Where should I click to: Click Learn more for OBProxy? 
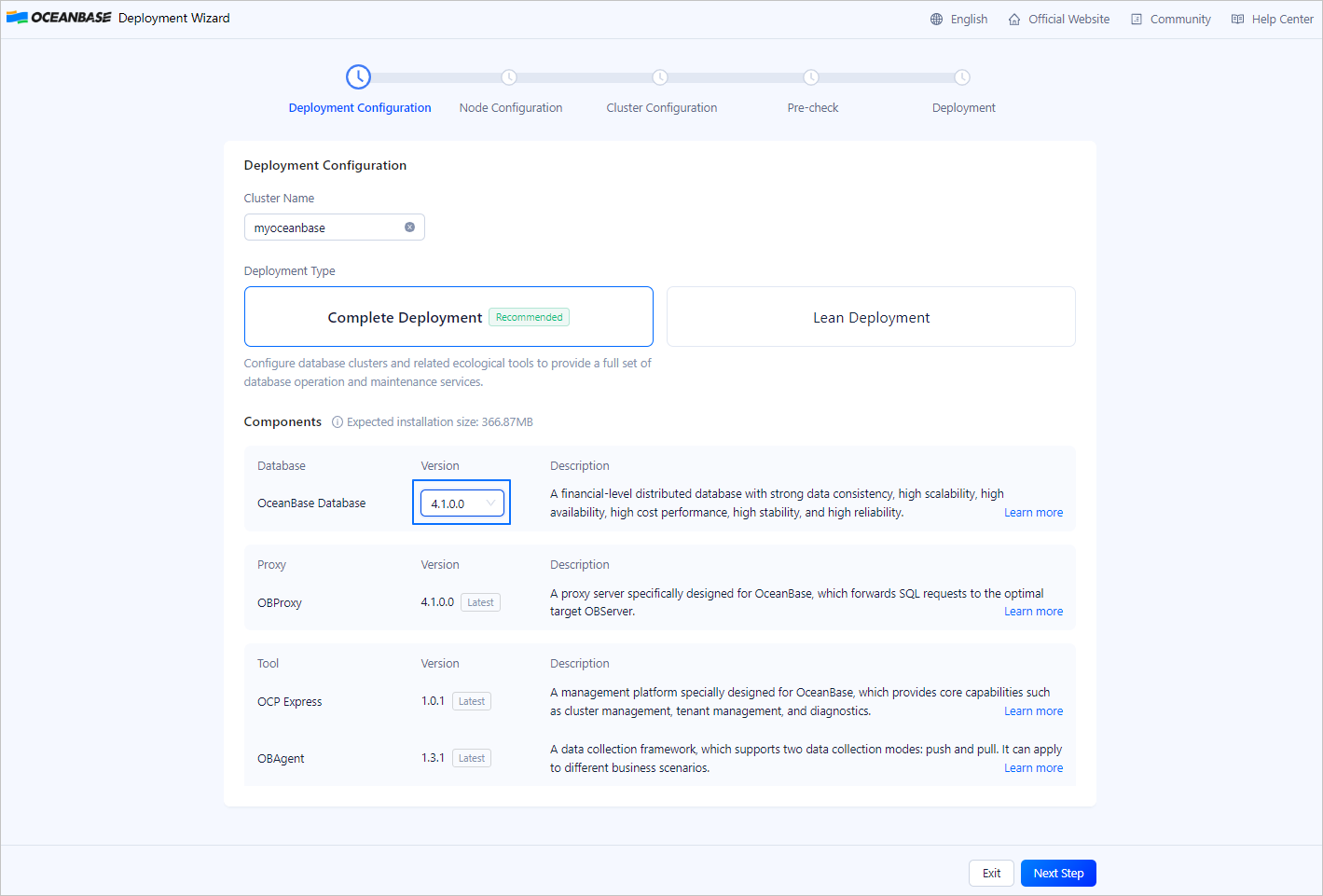pyautogui.click(x=1033, y=612)
